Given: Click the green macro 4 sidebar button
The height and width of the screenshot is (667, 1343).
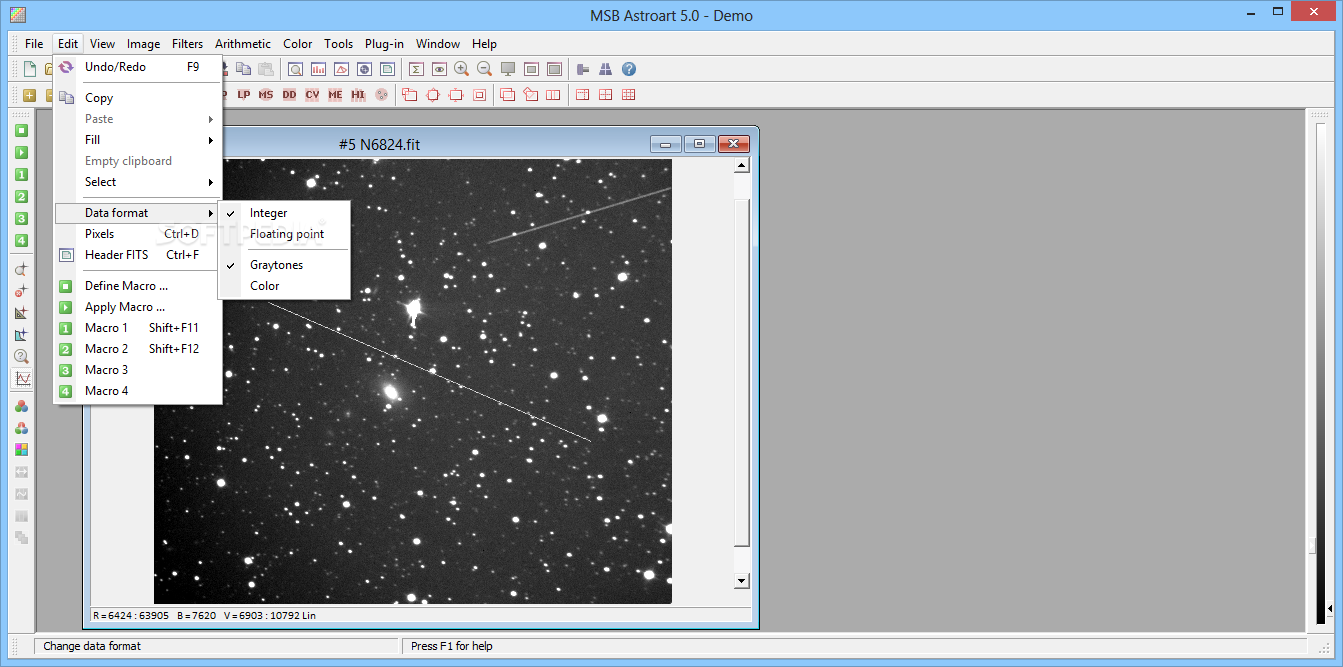Looking at the screenshot, I should 21,241.
